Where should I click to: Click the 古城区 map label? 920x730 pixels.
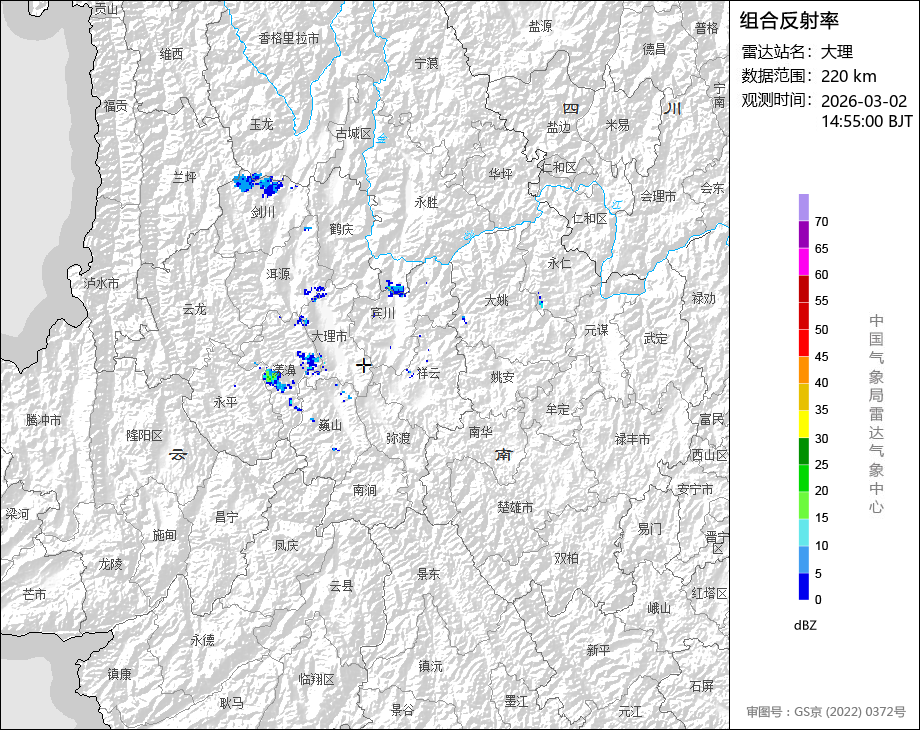tap(354, 134)
